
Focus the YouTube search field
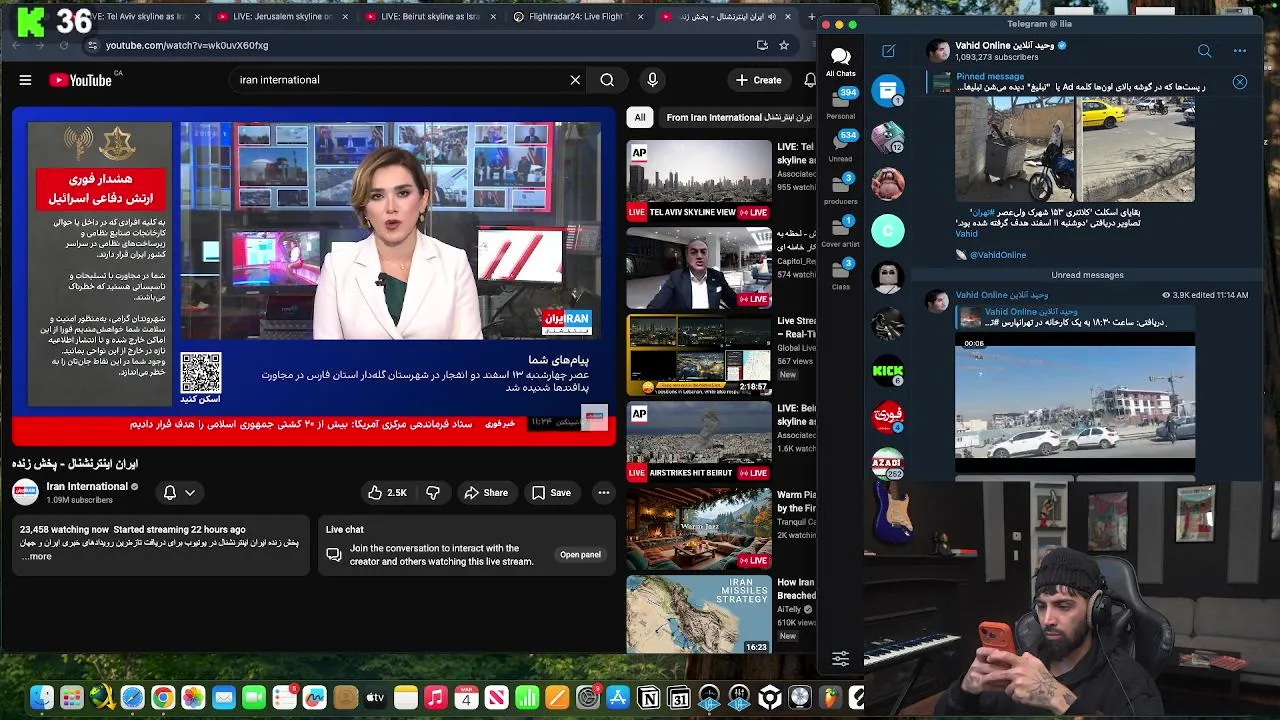click(400, 80)
